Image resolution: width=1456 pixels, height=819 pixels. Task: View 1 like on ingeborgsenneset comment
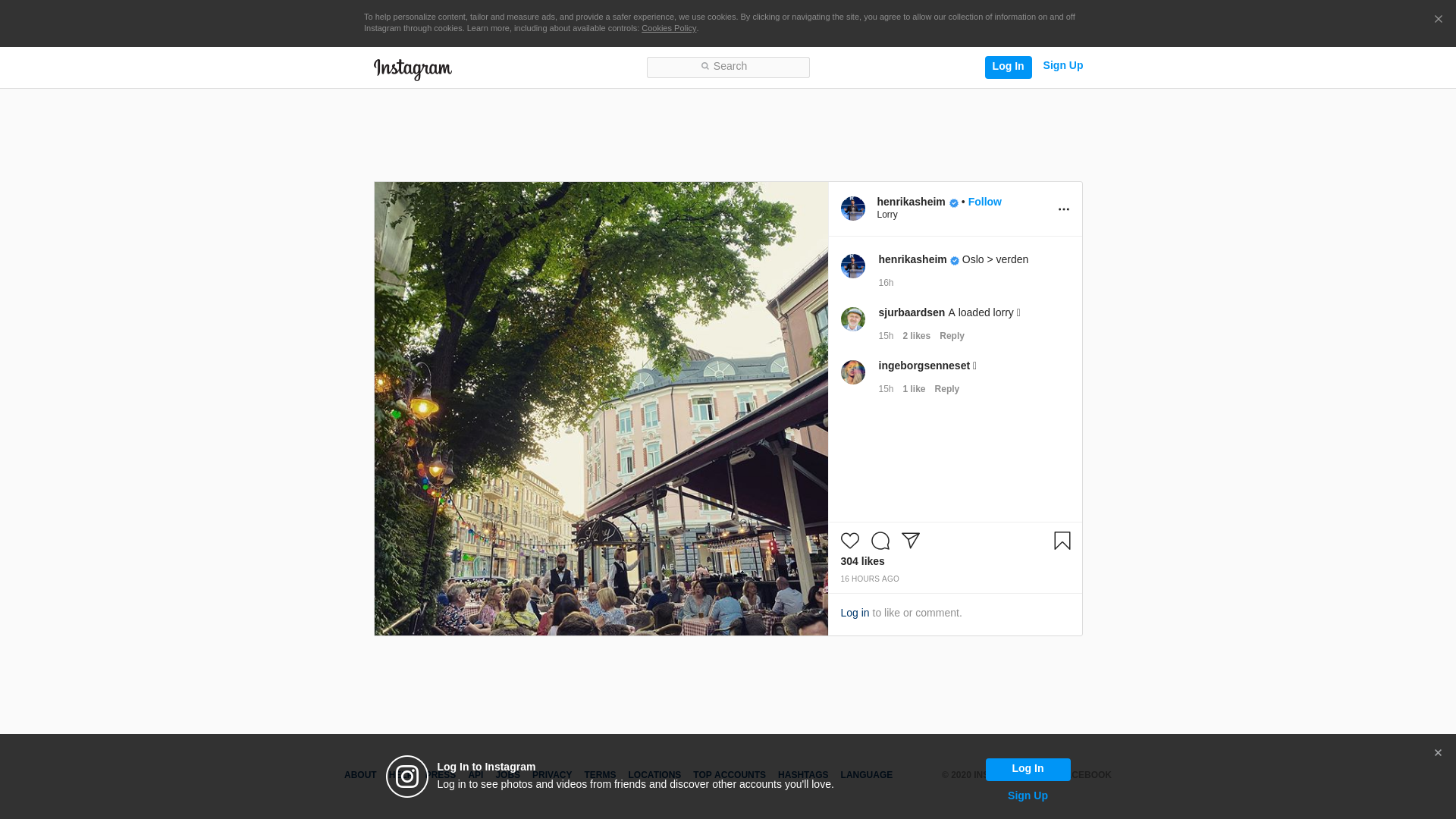click(914, 389)
